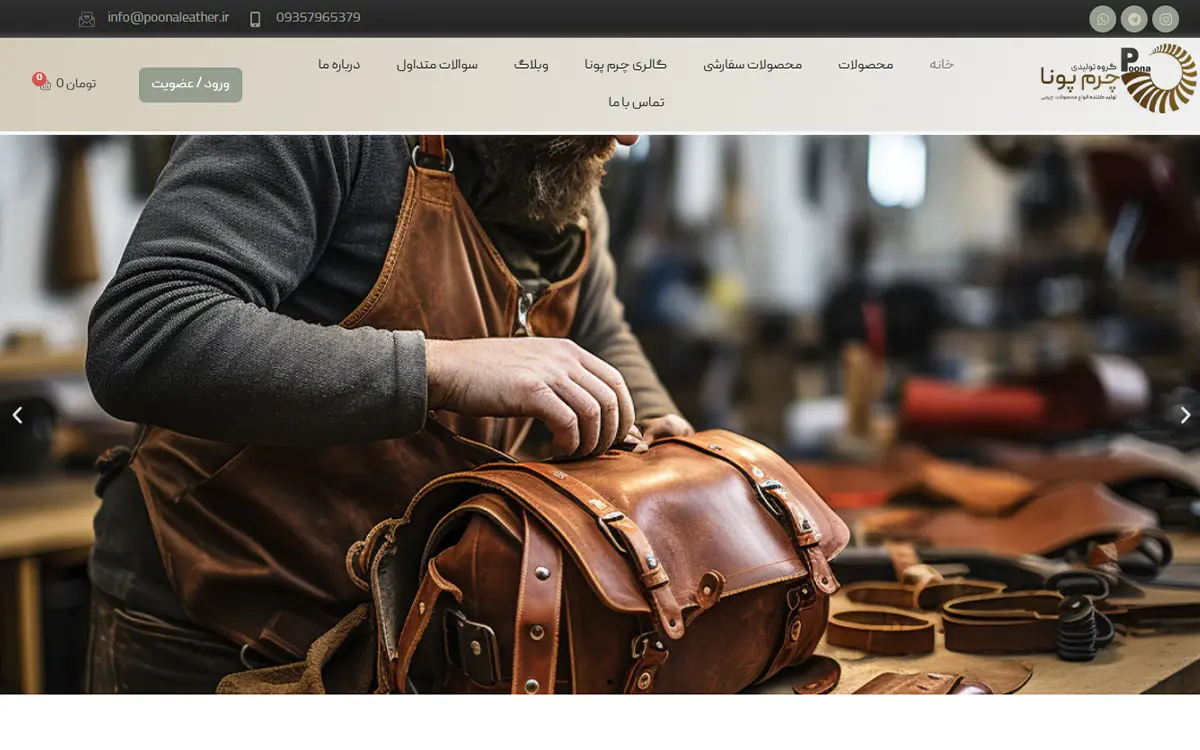Open the تماس با ما menu item

coord(636,102)
